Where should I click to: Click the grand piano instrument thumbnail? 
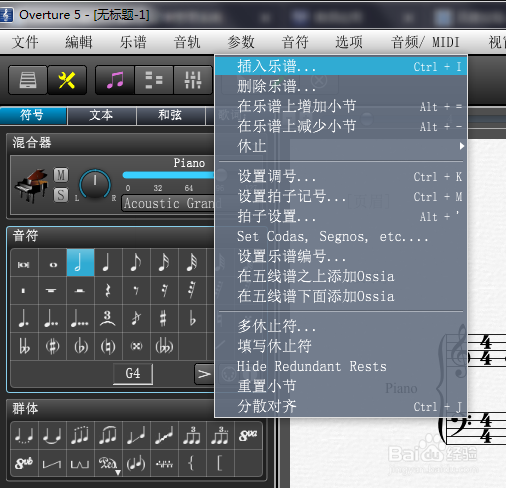pos(32,185)
